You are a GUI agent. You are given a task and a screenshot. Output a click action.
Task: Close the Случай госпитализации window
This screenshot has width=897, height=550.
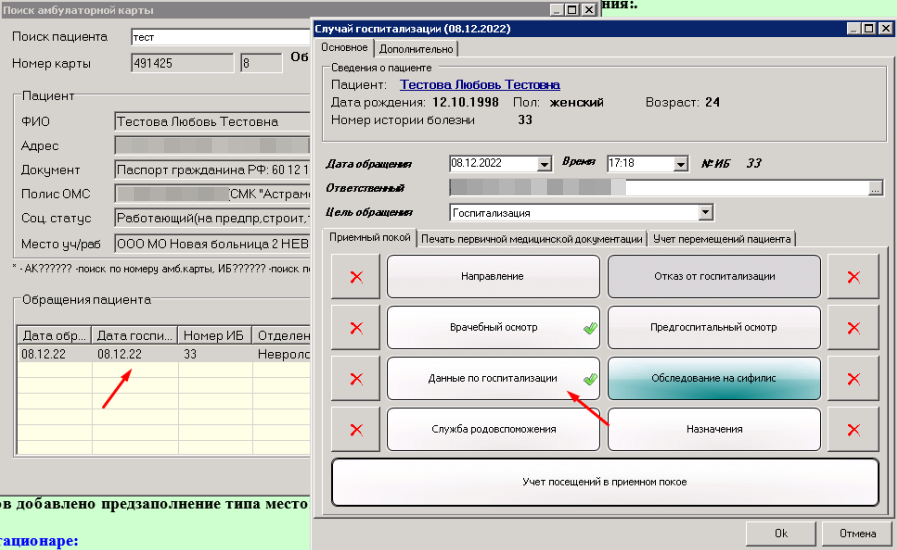point(886,28)
